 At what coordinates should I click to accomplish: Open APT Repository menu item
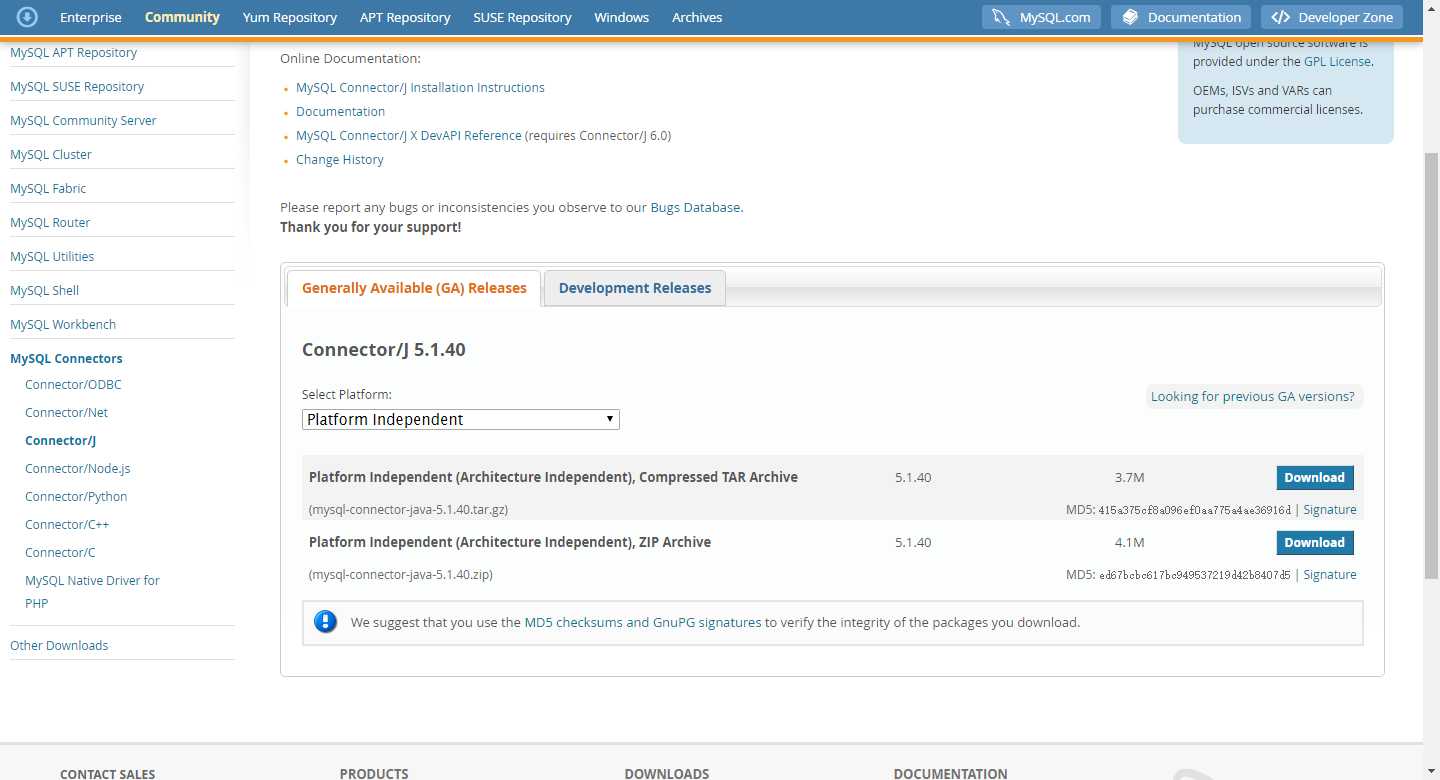405,17
